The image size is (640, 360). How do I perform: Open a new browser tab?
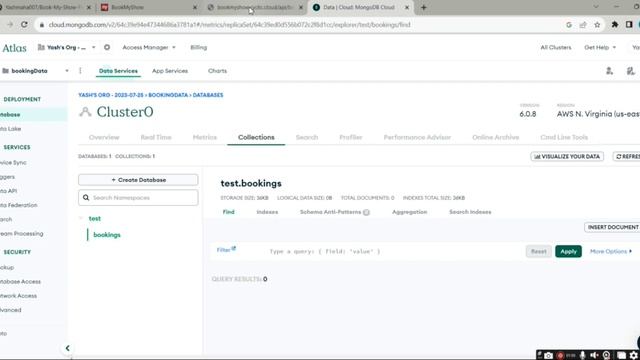tap(423, 7)
